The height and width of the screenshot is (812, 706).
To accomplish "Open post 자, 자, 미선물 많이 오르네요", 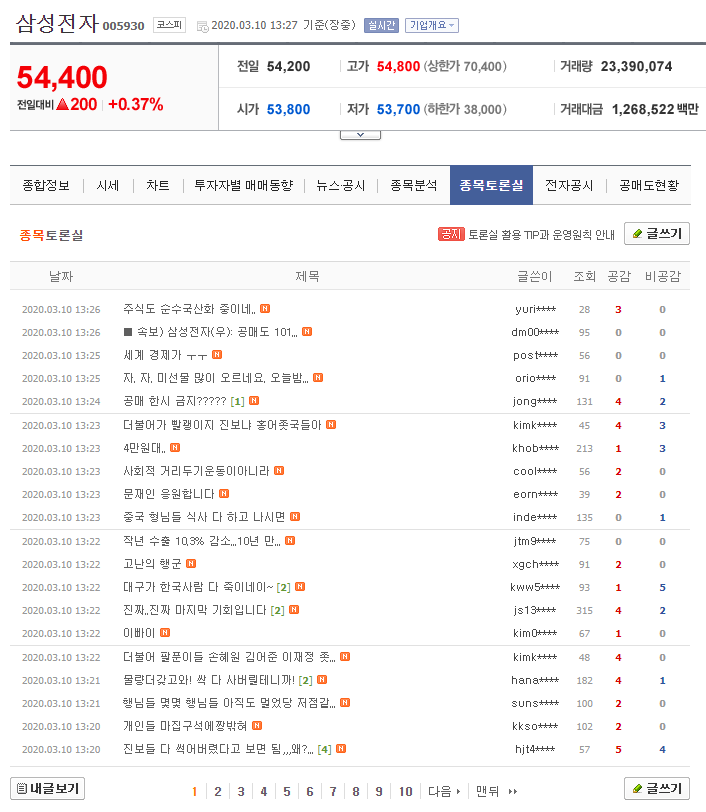I will coord(215,378).
